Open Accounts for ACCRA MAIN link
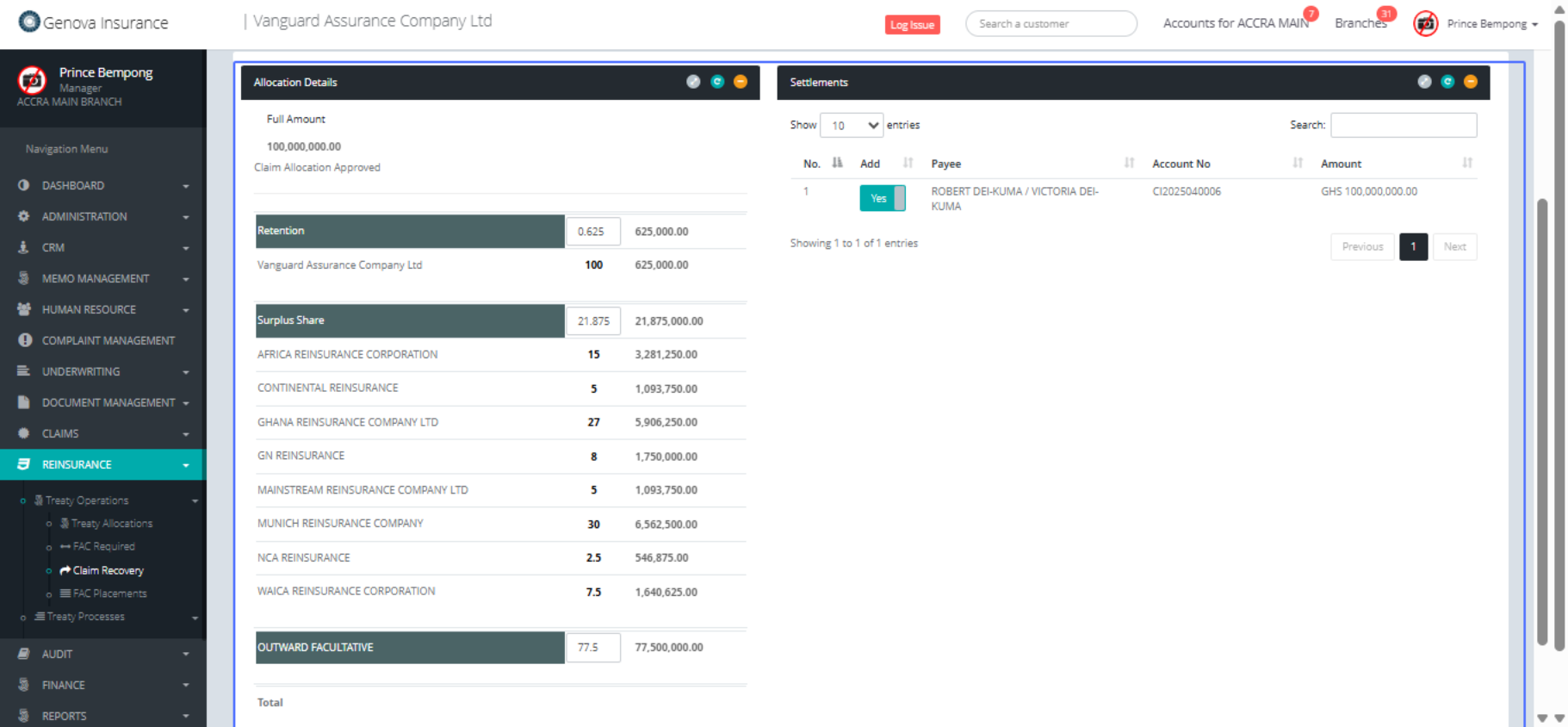This screenshot has height=727, width=1568. click(1235, 23)
